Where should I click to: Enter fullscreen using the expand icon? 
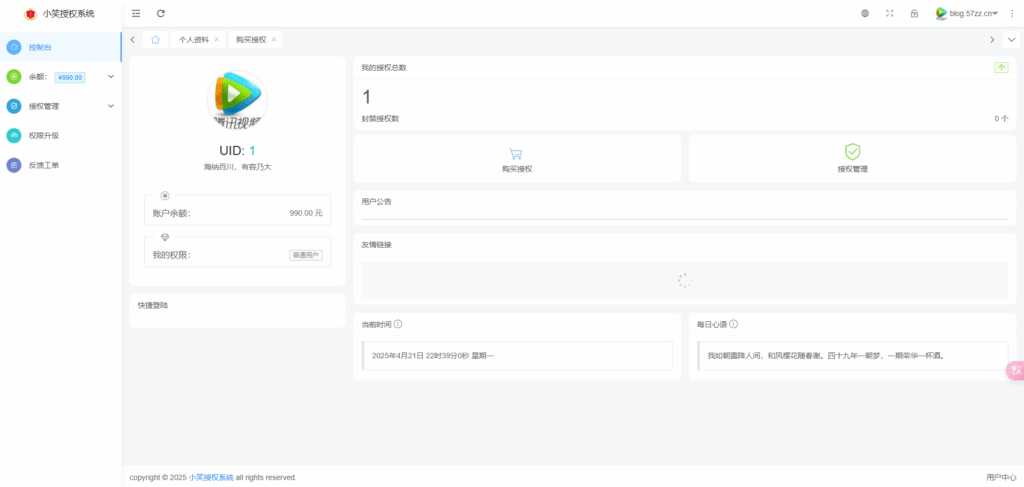click(890, 13)
